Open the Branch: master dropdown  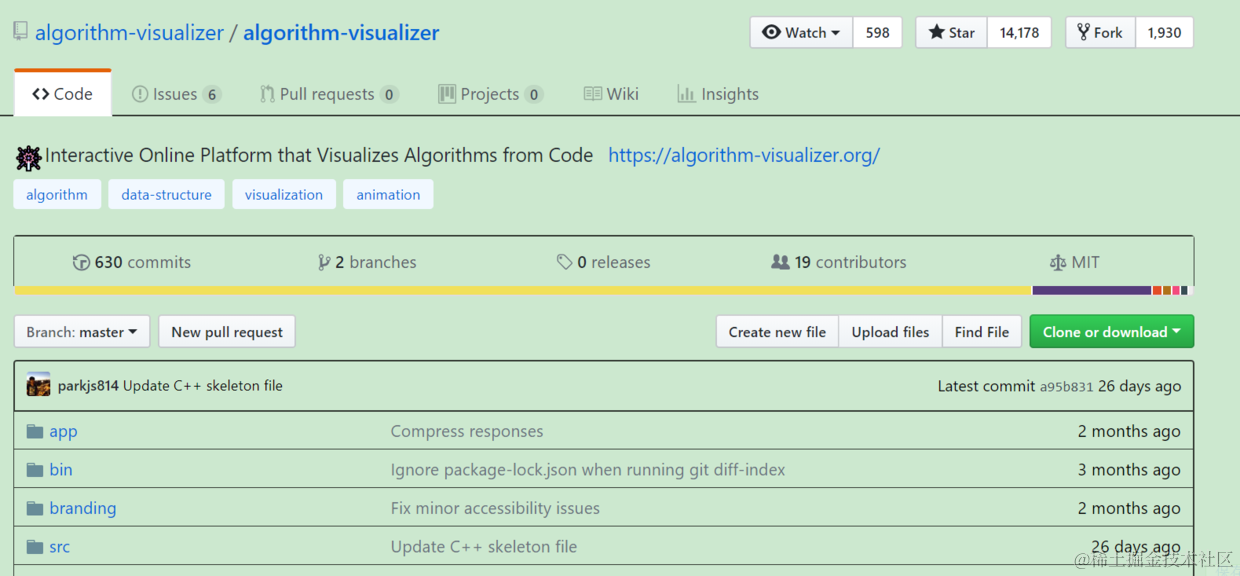point(82,332)
